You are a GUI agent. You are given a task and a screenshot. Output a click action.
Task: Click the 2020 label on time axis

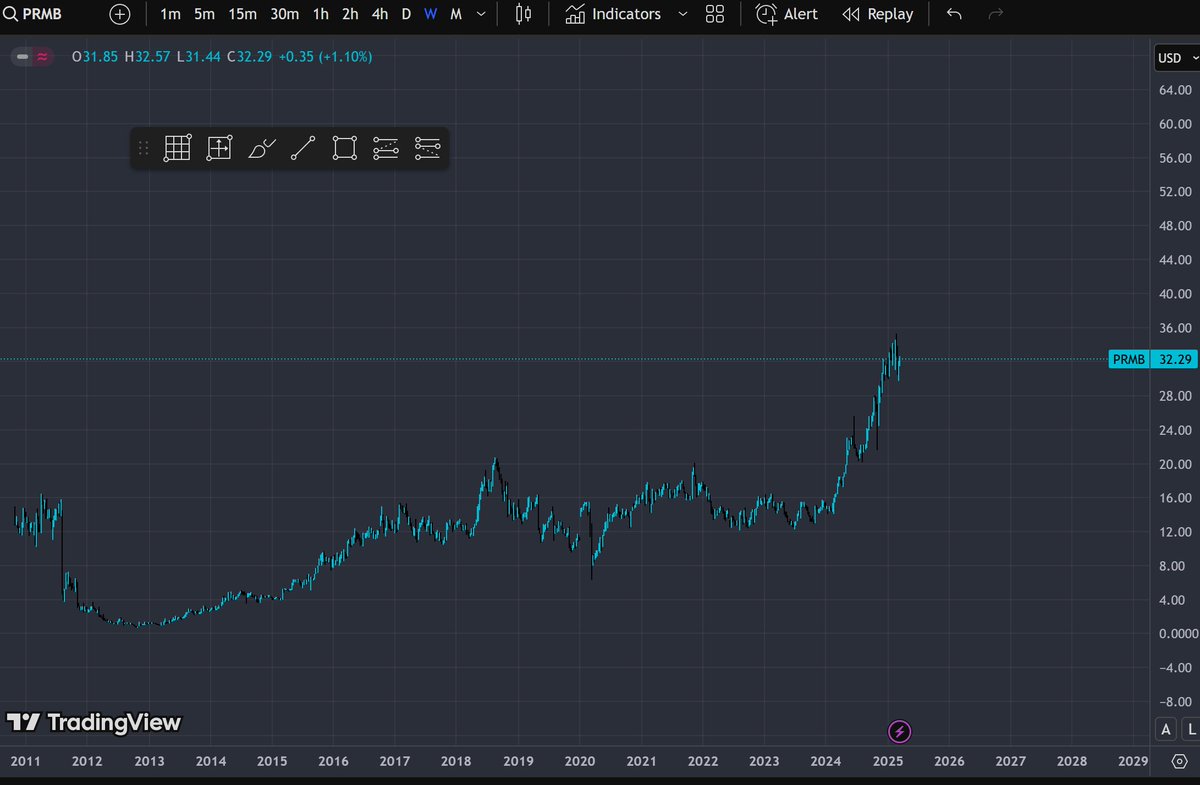click(x=580, y=762)
